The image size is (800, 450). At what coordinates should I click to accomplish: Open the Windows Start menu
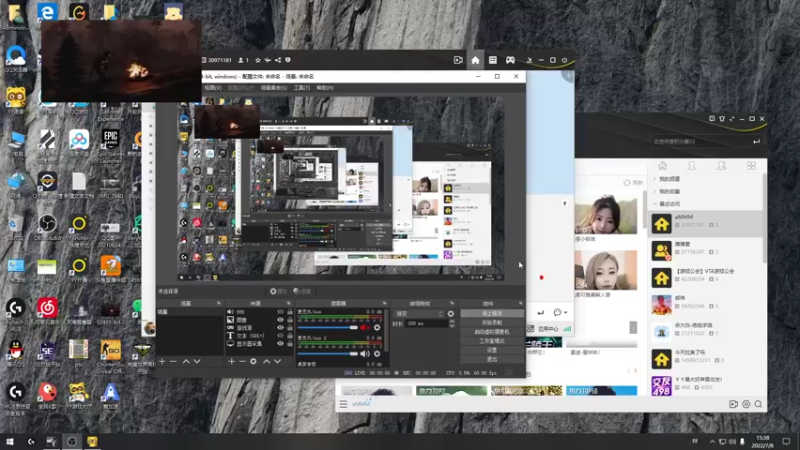[x=9, y=441]
